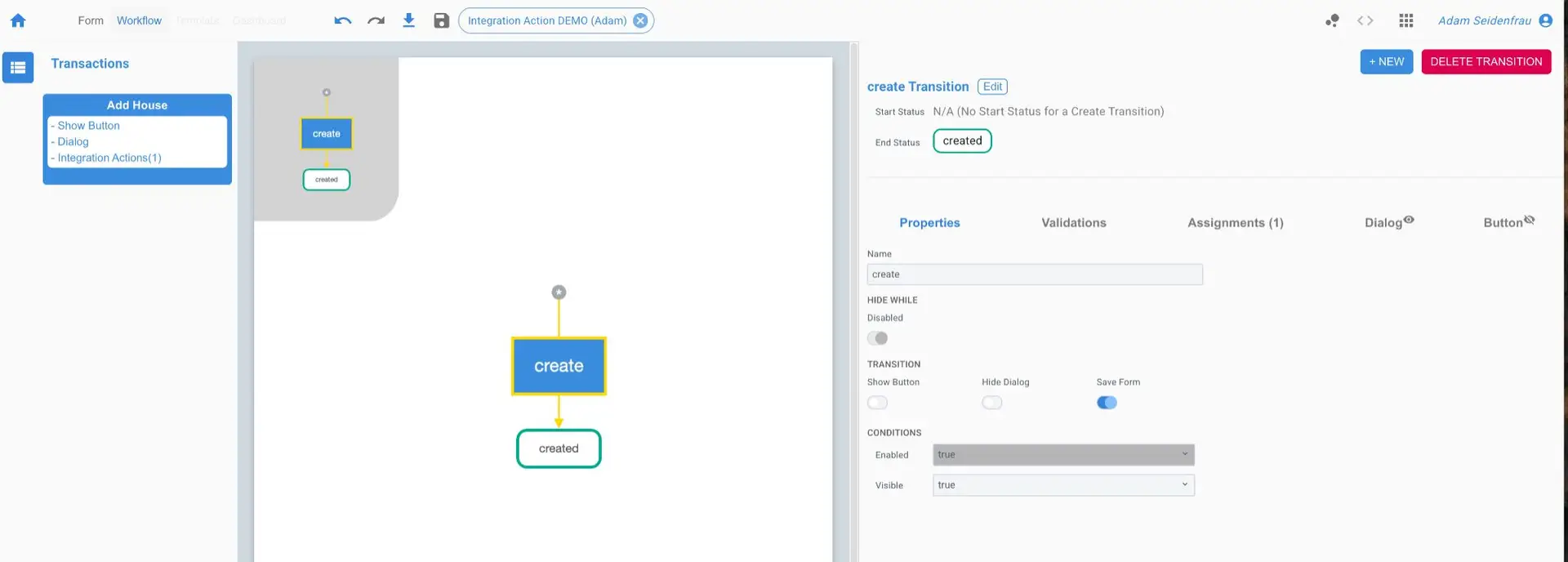Click the created End Status chip
The width and height of the screenshot is (1568, 562).
(x=962, y=141)
